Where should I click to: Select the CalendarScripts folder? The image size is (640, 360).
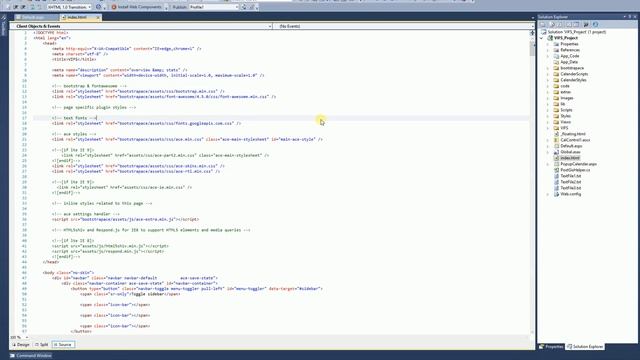tap(574, 74)
